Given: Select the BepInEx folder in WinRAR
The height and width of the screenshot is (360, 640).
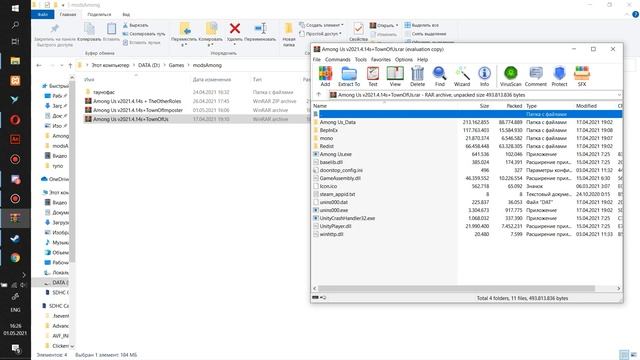Looking at the screenshot, I should pyautogui.click(x=329, y=130).
